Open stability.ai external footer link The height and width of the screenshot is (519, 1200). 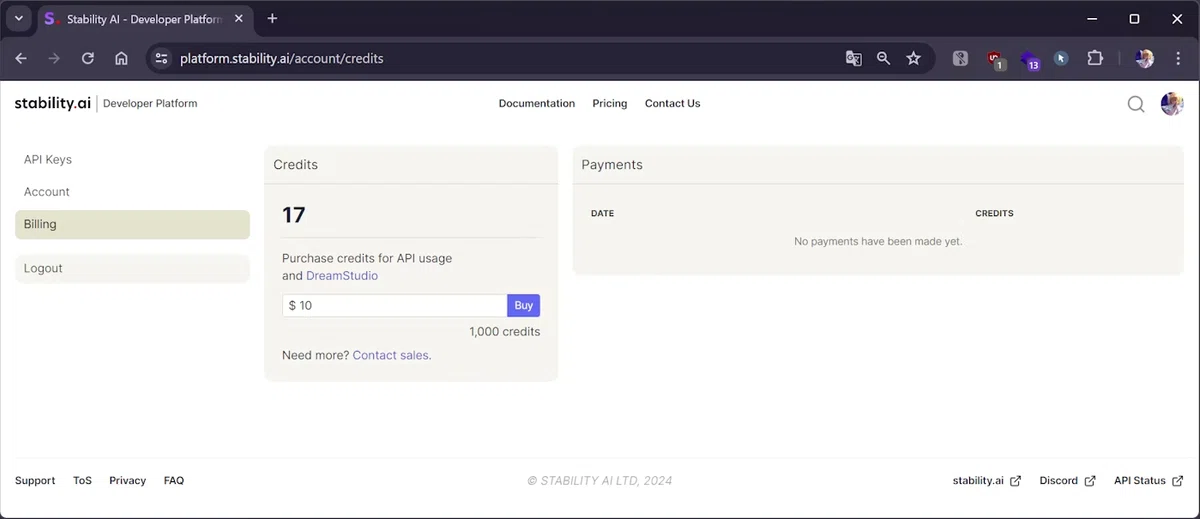point(987,481)
